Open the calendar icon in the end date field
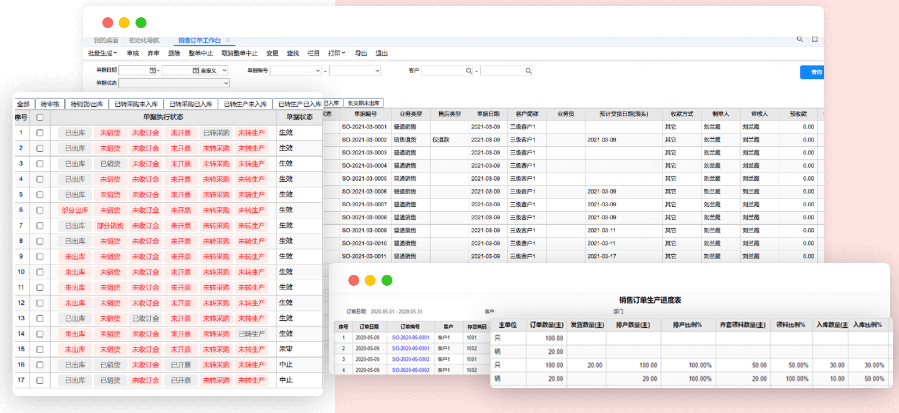This screenshot has height=413, width=899. tap(196, 71)
